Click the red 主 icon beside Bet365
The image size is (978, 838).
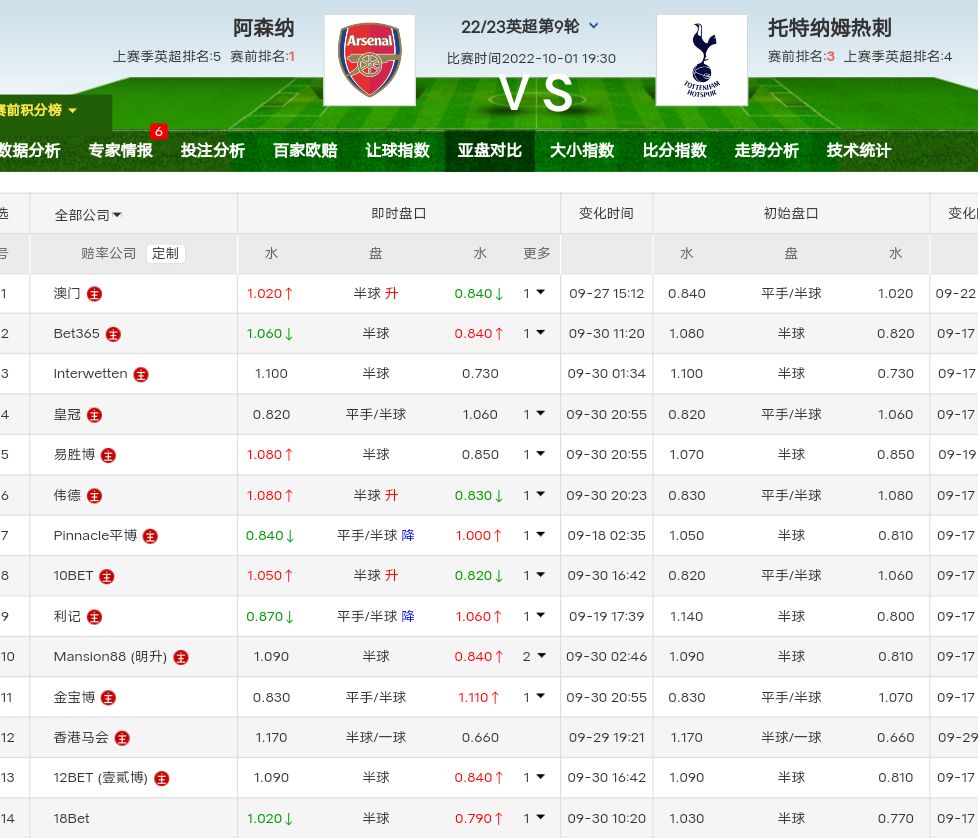tap(113, 334)
